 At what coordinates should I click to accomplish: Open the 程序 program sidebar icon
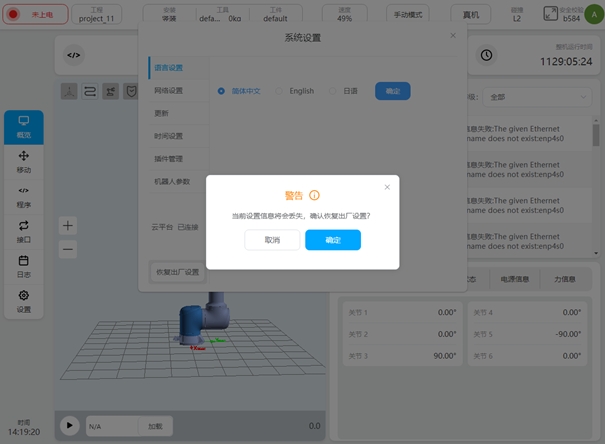[24, 195]
